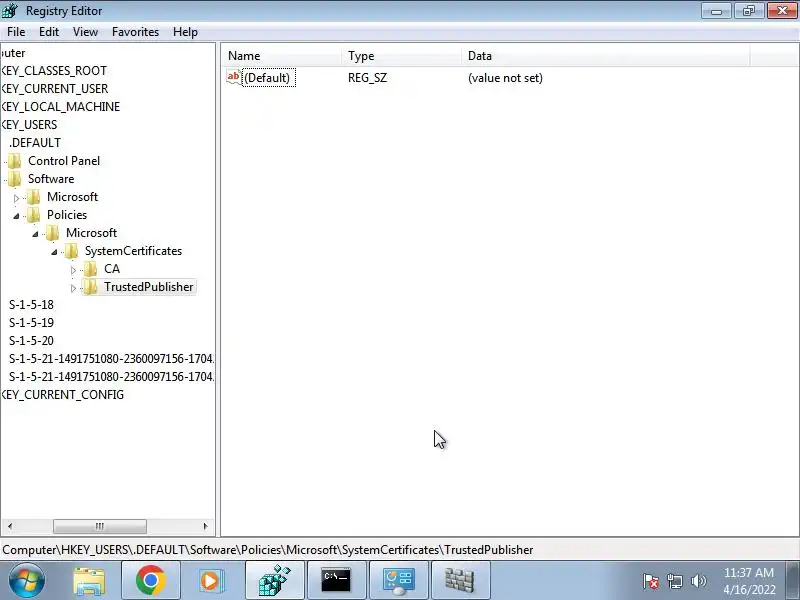Select the S-1-5-19 key
This screenshot has height=600, width=800.
point(31,323)
